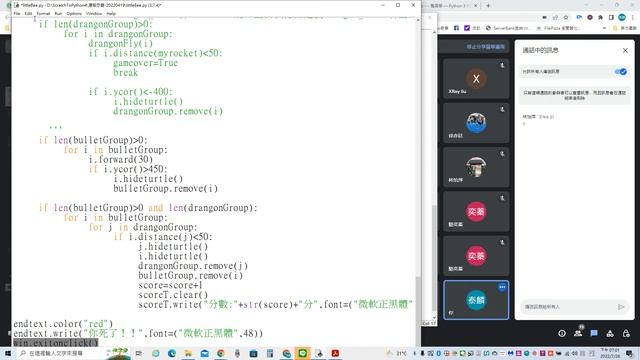Select the second participant tile with photo avatar
The width and height of the screenshot is (640, 360).
tap(476, 123)
